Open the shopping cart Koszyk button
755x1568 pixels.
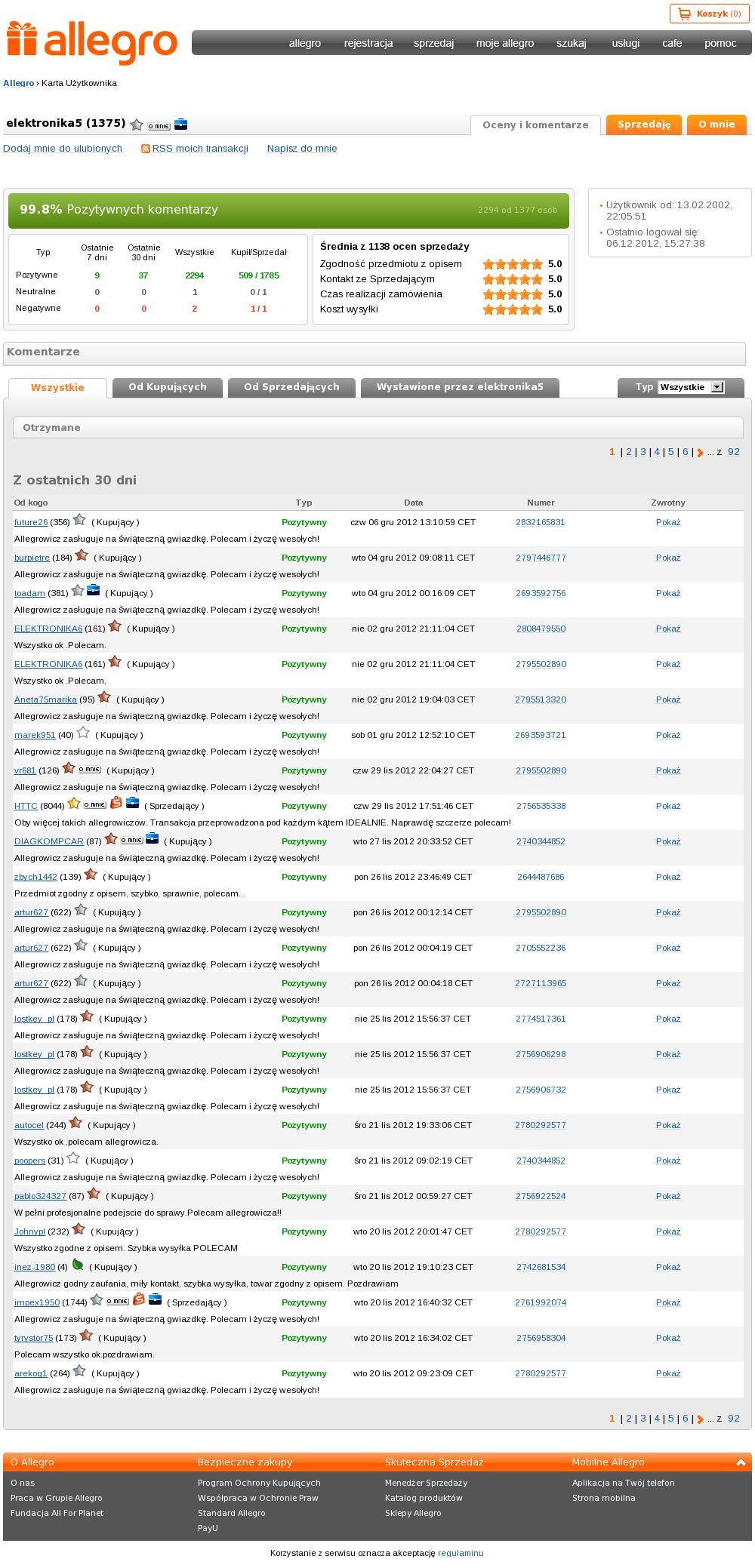click(709, 14)
